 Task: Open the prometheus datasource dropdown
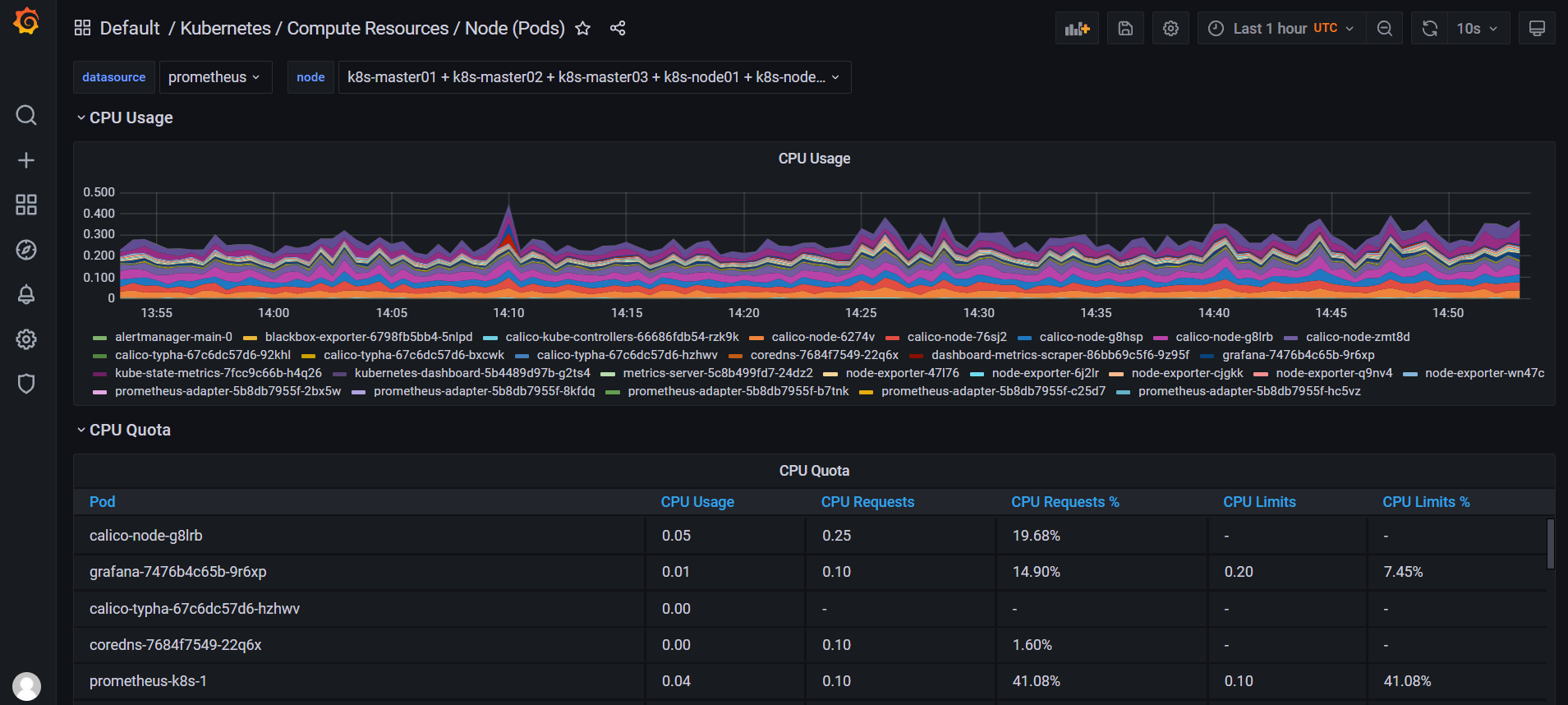pos(215,77)
